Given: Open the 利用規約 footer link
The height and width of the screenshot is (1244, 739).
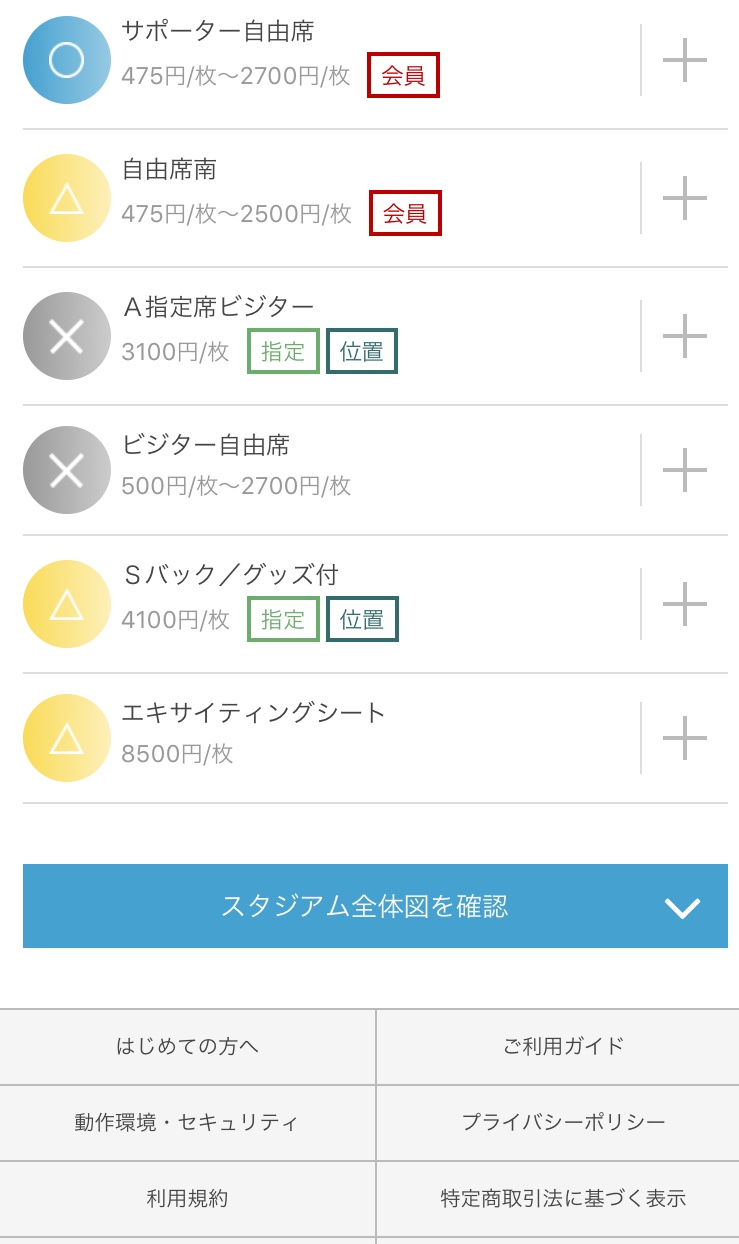Looking at the screenshot, I should (x=187, y=1198).
